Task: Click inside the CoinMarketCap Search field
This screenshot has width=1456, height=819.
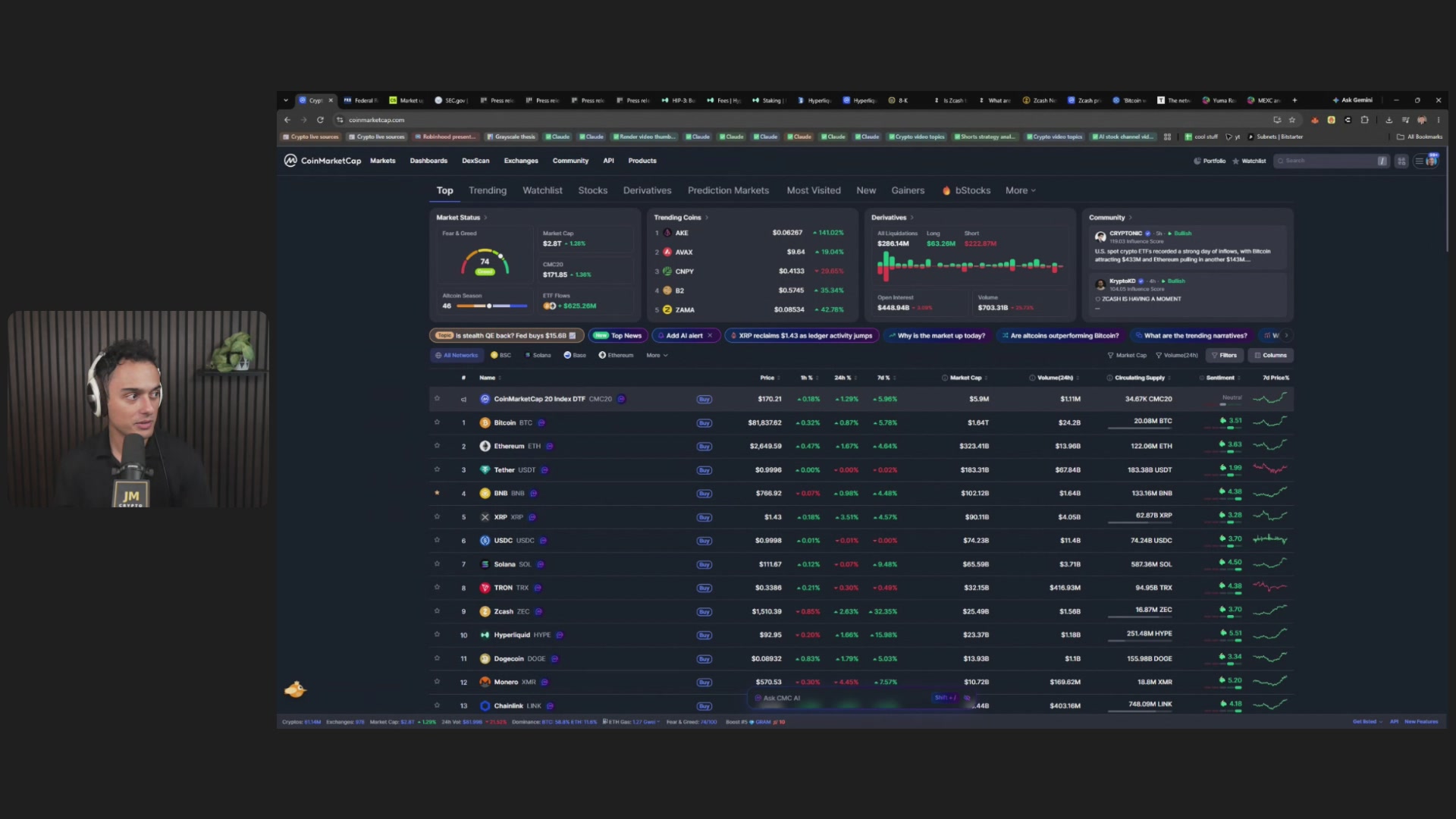Action: (1331, 161)
